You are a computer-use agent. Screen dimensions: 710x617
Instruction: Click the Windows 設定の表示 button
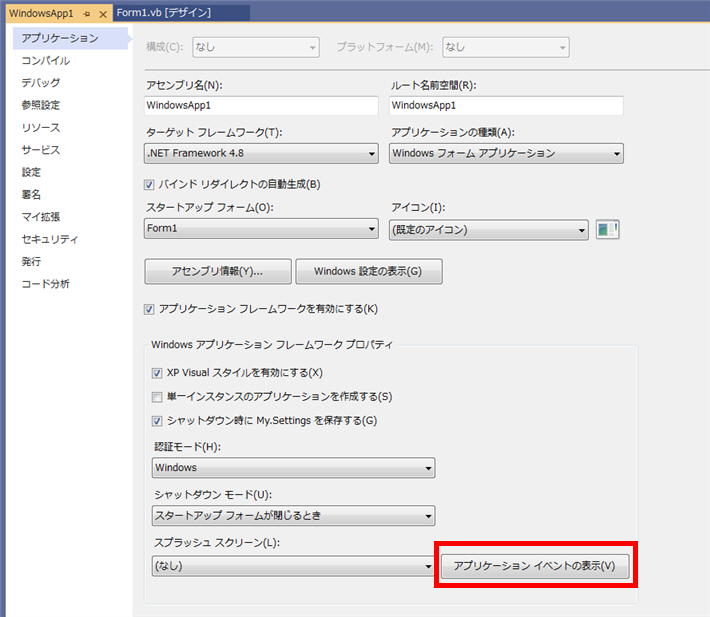[x=369, y=272]
